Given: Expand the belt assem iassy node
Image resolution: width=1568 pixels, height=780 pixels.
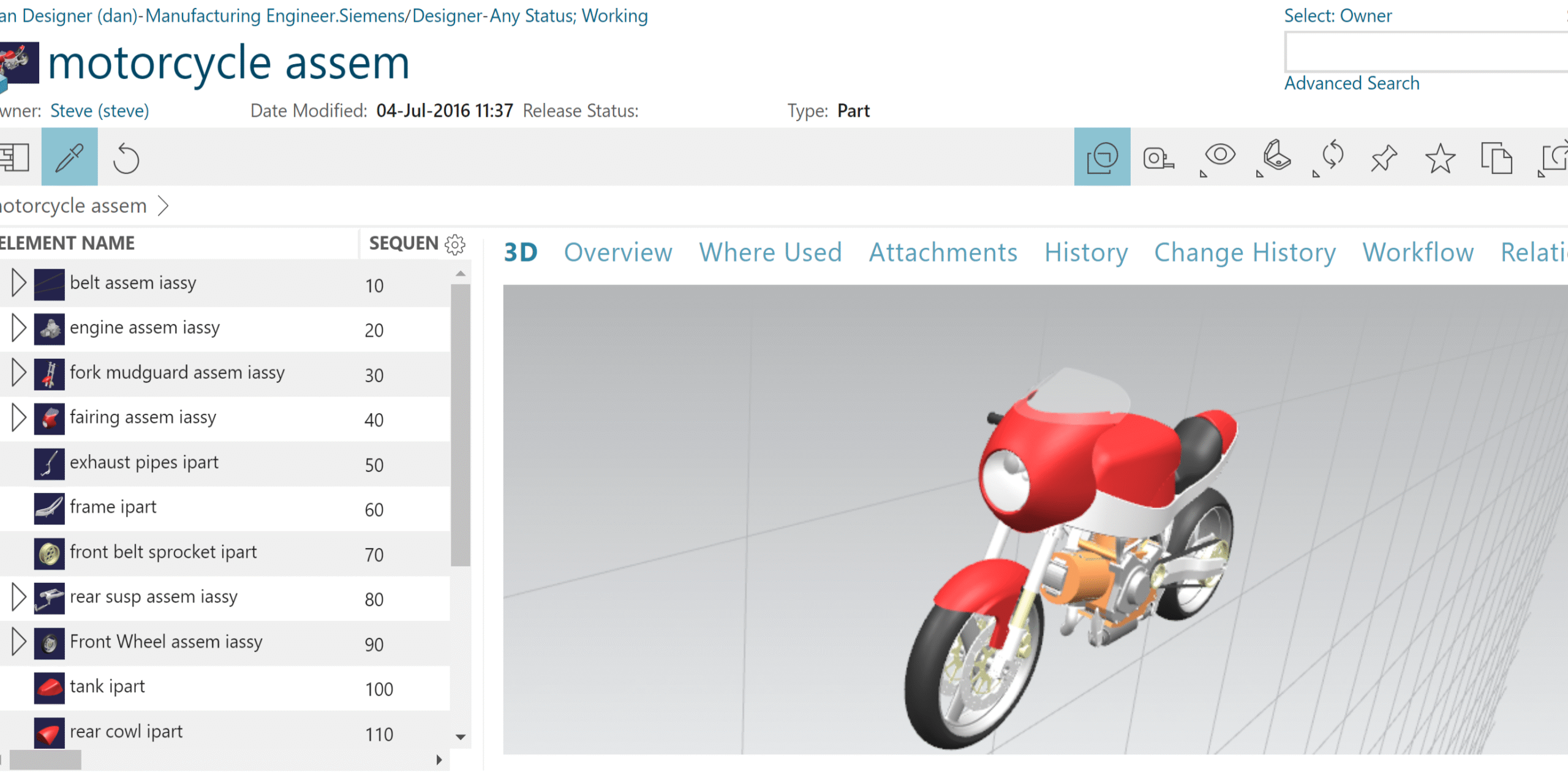Looking at the screenshot, I should 18,283.
